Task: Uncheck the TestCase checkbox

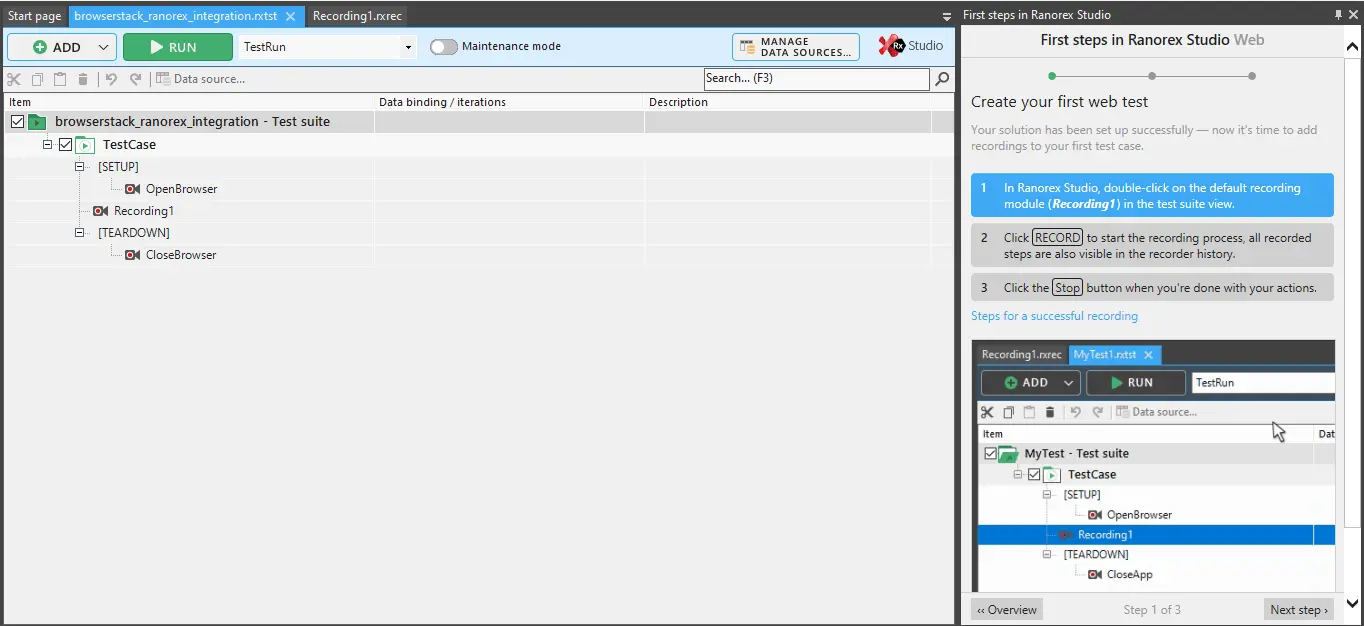Action: (65, 145)
